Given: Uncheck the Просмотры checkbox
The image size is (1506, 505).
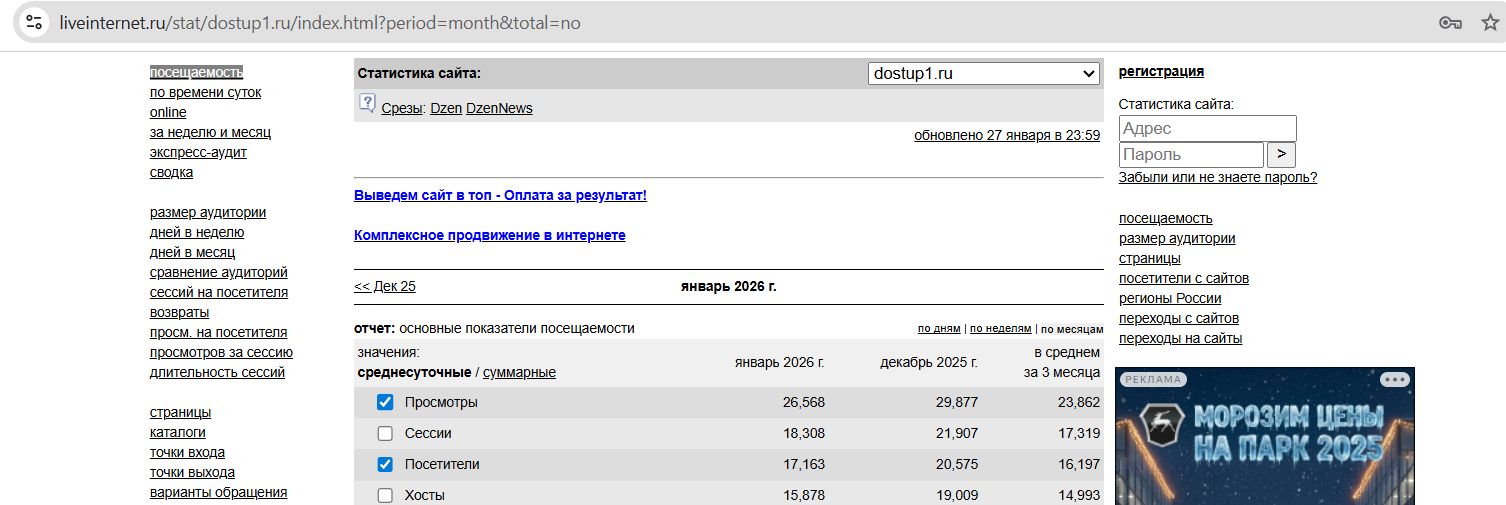Looking at the screenshot, I should click(385, 402).
